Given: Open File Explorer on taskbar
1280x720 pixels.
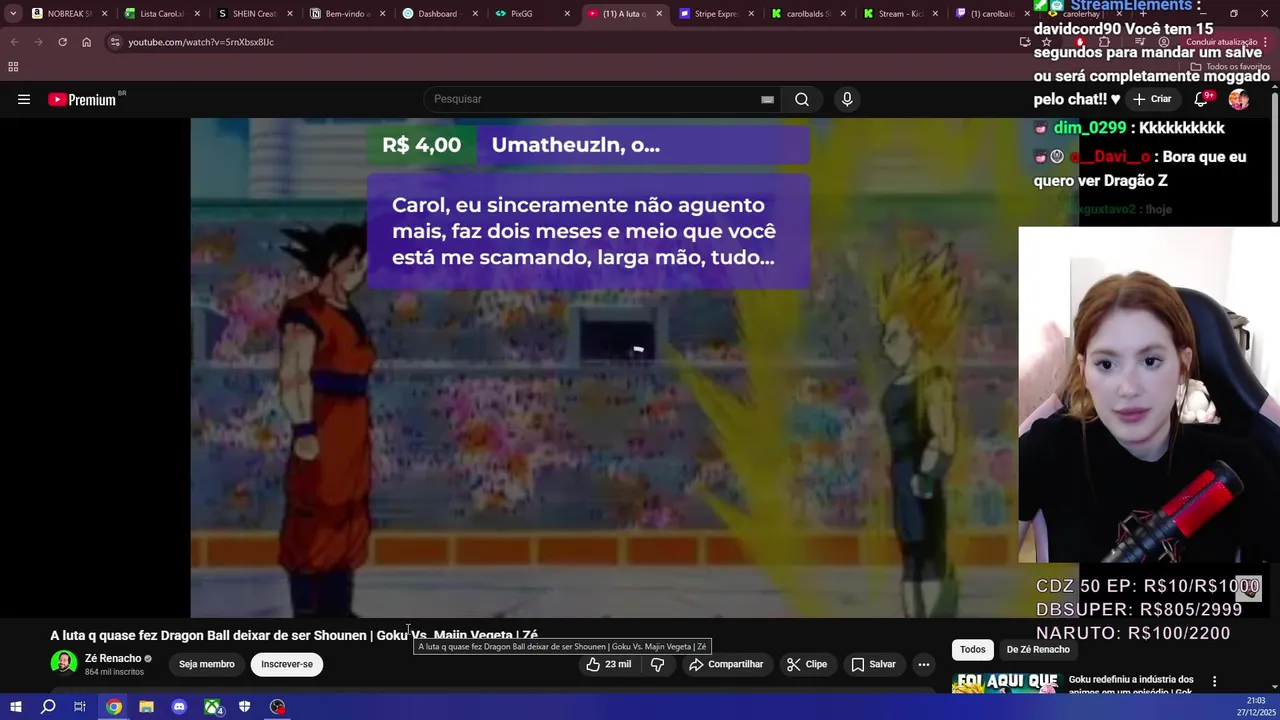Looking at the screenshot, I should coord(146,707).
